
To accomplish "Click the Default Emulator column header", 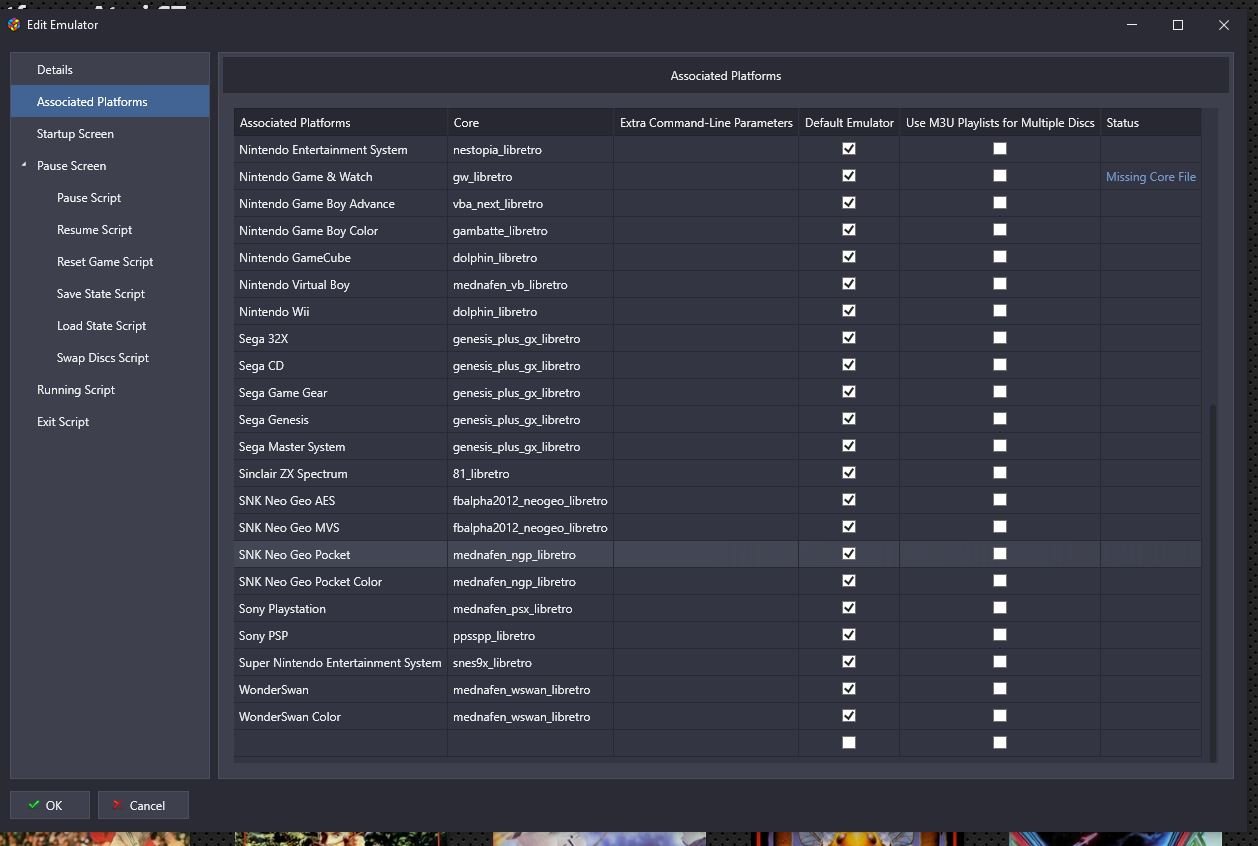I will click(849, 123).
